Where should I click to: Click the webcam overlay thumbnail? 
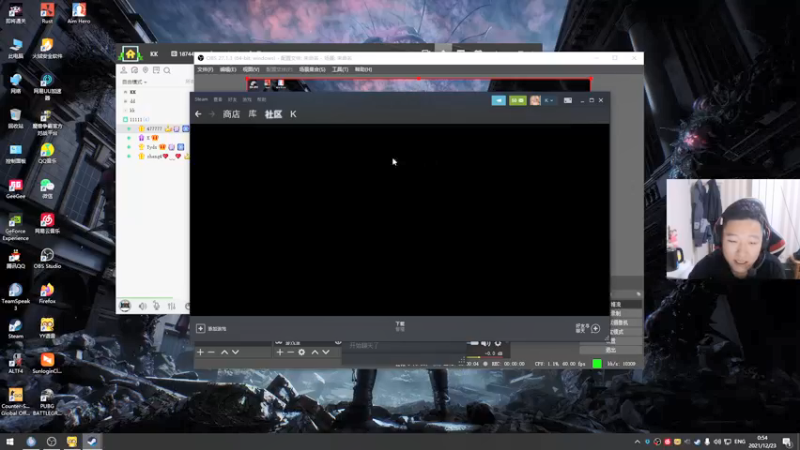pyautogui.click(x=733, y=229)
